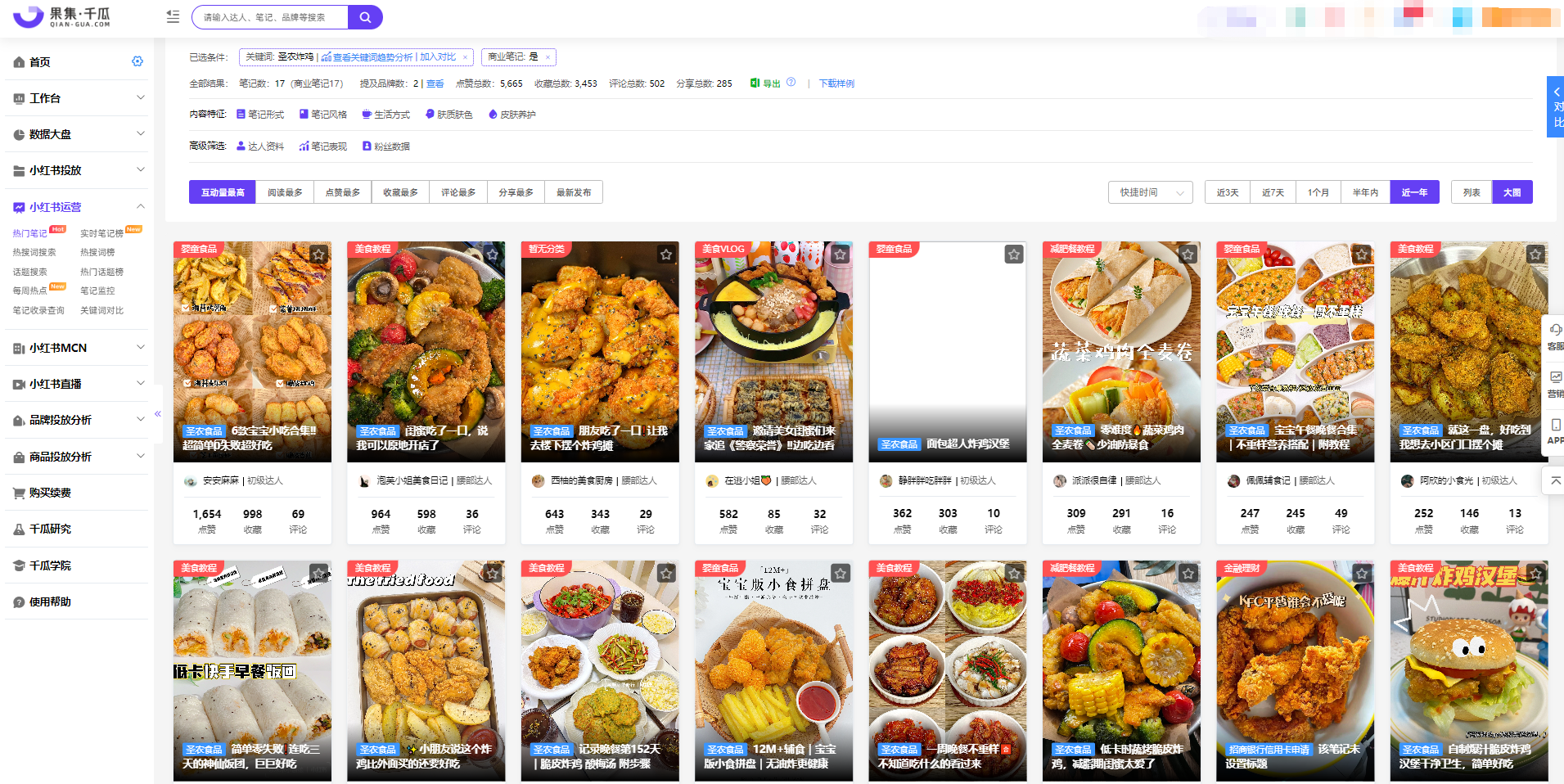Viewport: 1564px width, 784px height.
Task: Sort notes by 最新发布
Action: tap(574, 192)
